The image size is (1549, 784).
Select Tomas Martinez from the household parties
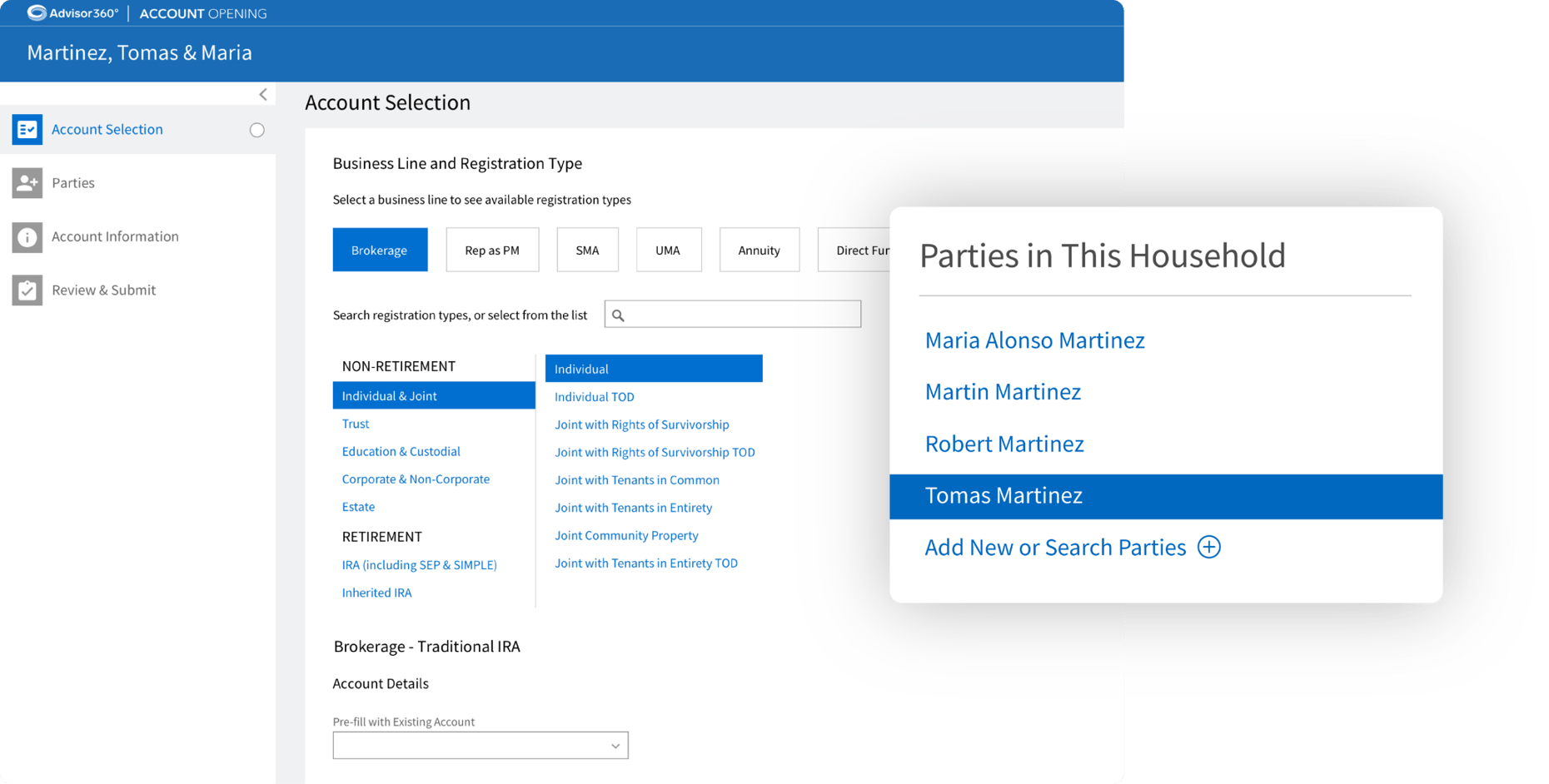click(1003, 495)
